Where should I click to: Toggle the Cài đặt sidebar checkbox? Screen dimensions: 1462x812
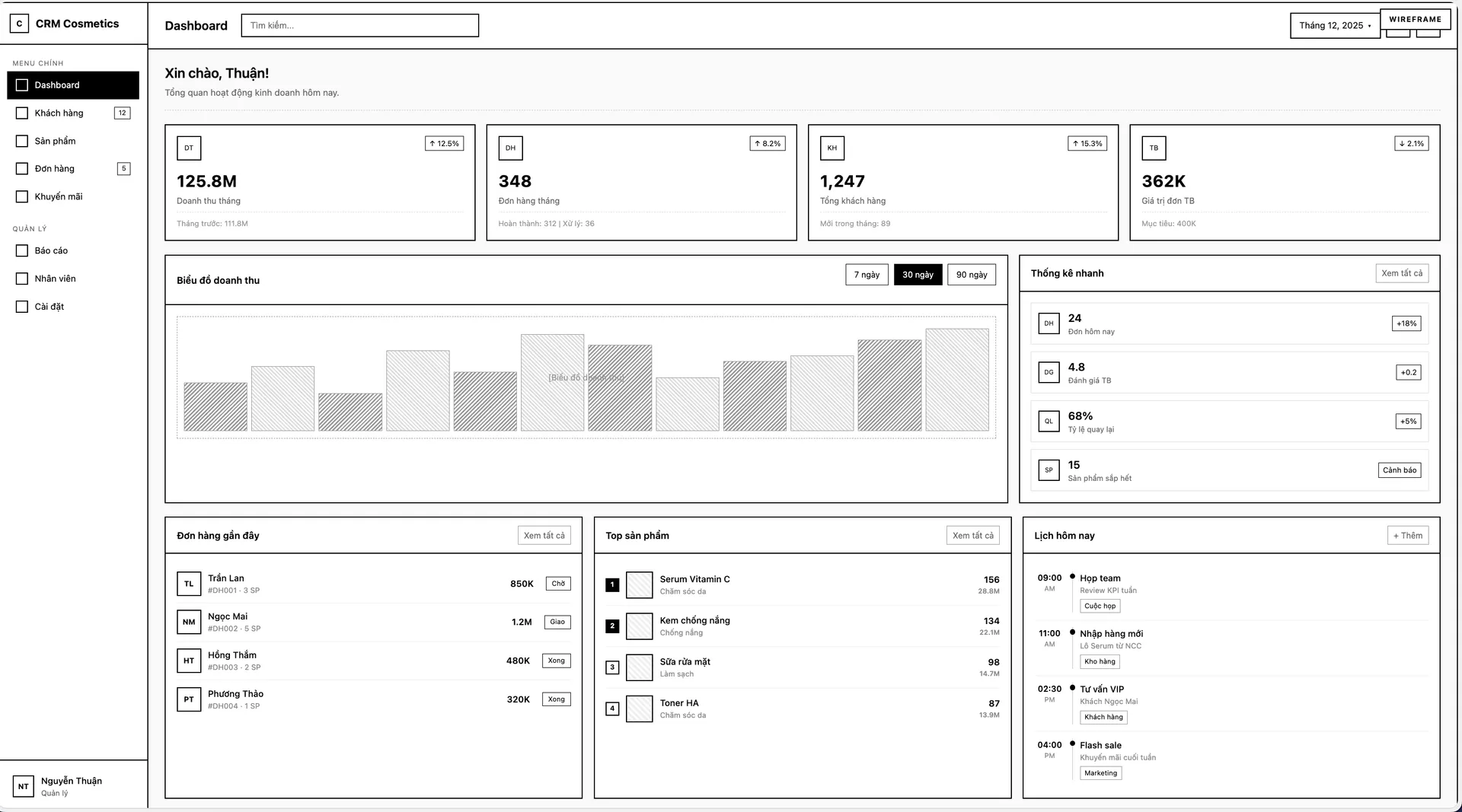click(x=21, y=306)
